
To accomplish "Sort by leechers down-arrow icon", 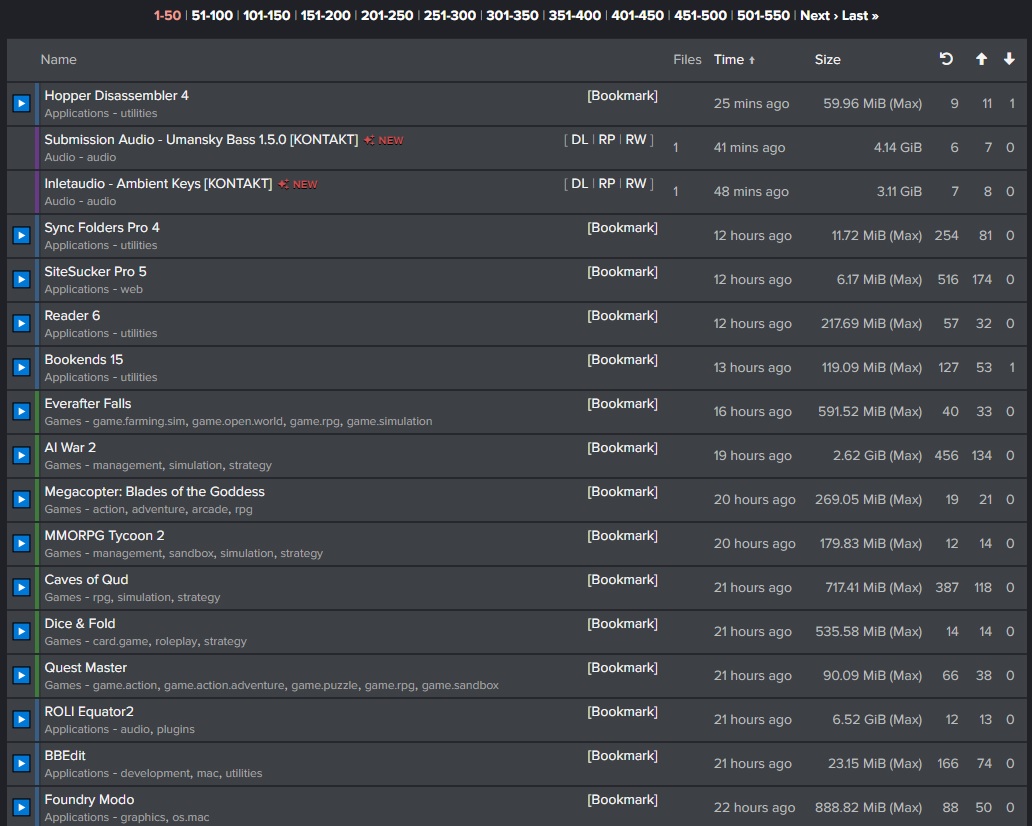I will tap(1009, 59).
